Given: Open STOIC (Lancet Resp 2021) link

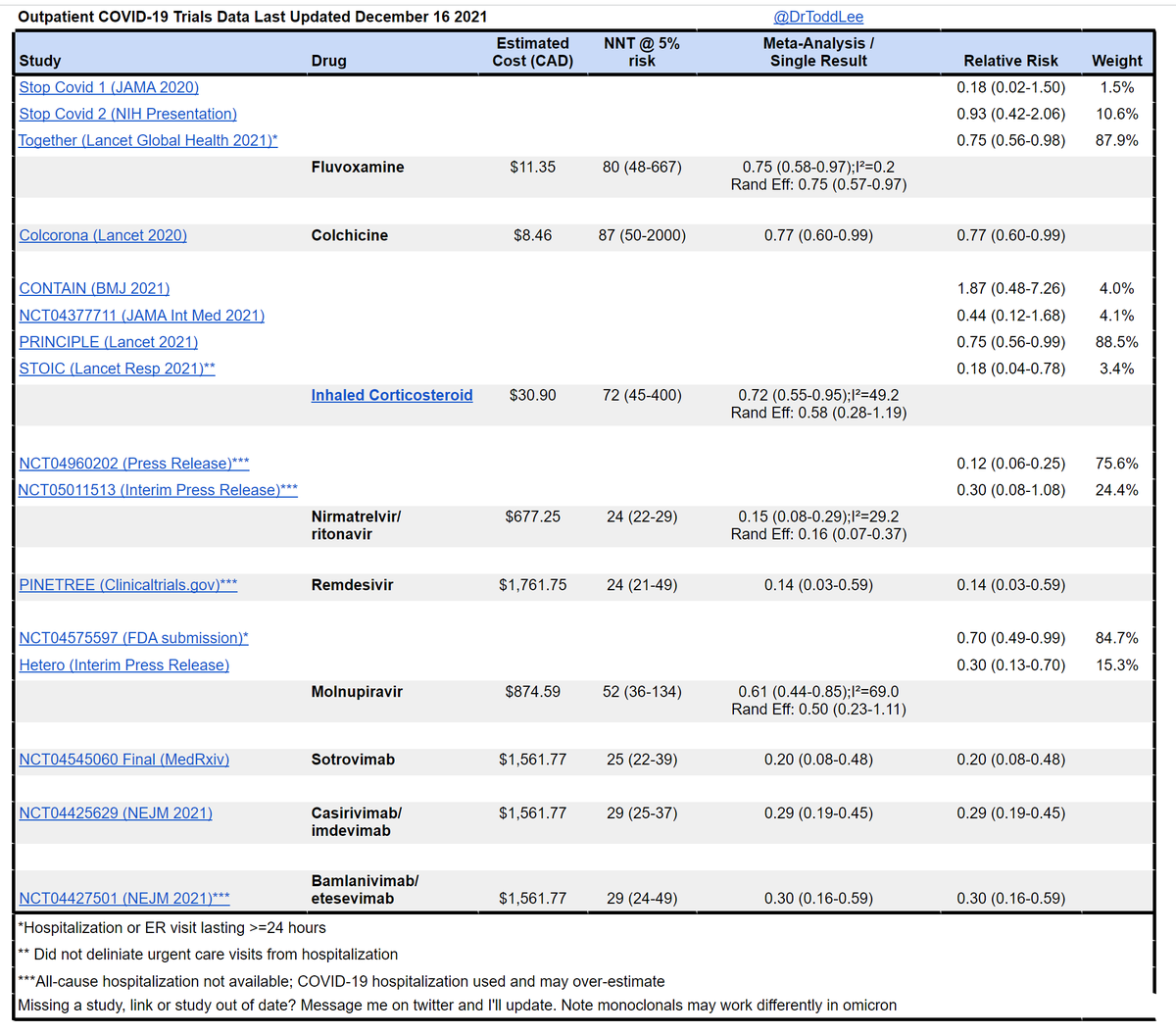Looking at the screenshot, I should pos(117,369).
